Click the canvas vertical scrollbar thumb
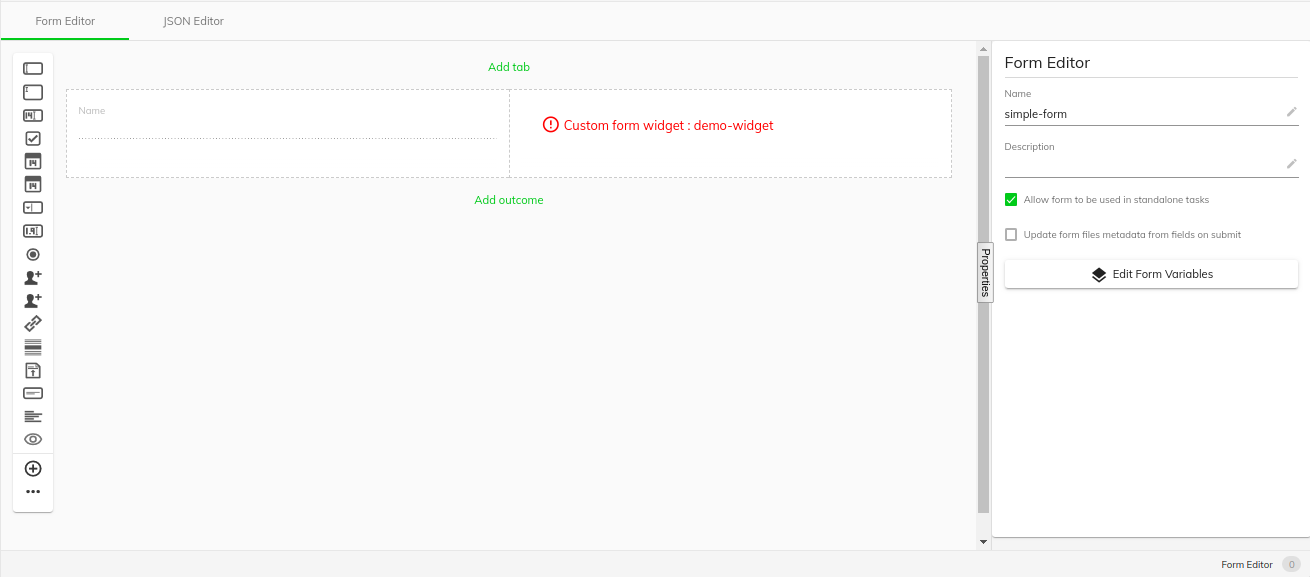Screen dimensions: 1310x577 pyautogui.click(x=983, y=285)
